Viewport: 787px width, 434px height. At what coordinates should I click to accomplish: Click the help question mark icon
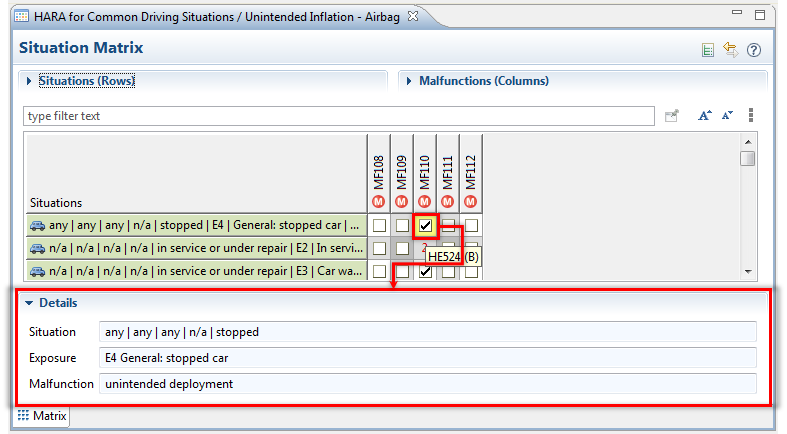(754, 50)
